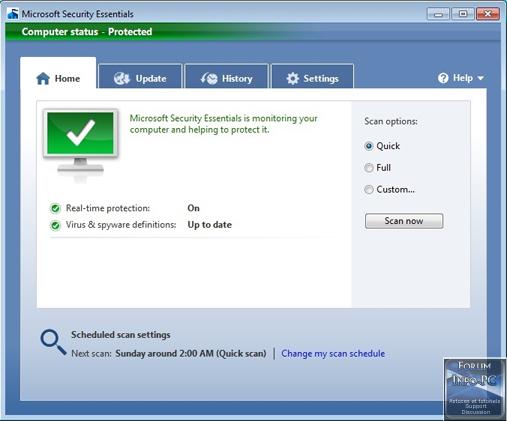Maximize the Security Essentials window
This screenshot has width=507, height=421.
pos(463,14)
